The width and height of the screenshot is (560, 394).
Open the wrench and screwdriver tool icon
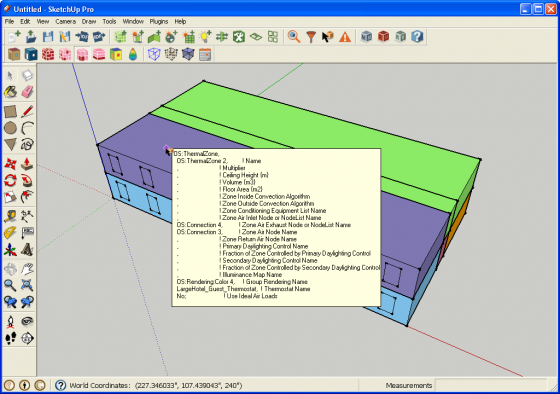click(239, 36)
